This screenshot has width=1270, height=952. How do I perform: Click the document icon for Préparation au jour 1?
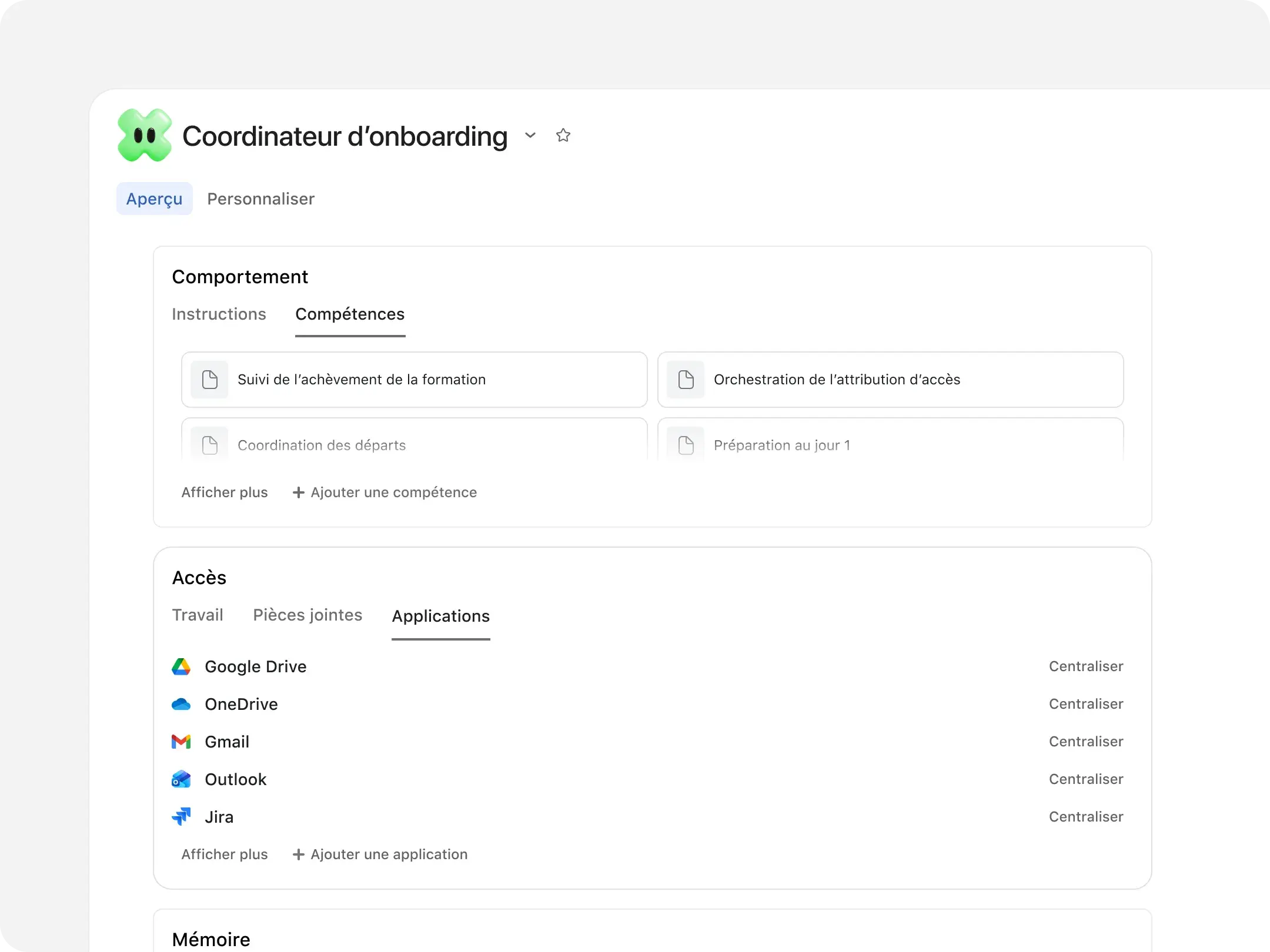coord(686,445)
